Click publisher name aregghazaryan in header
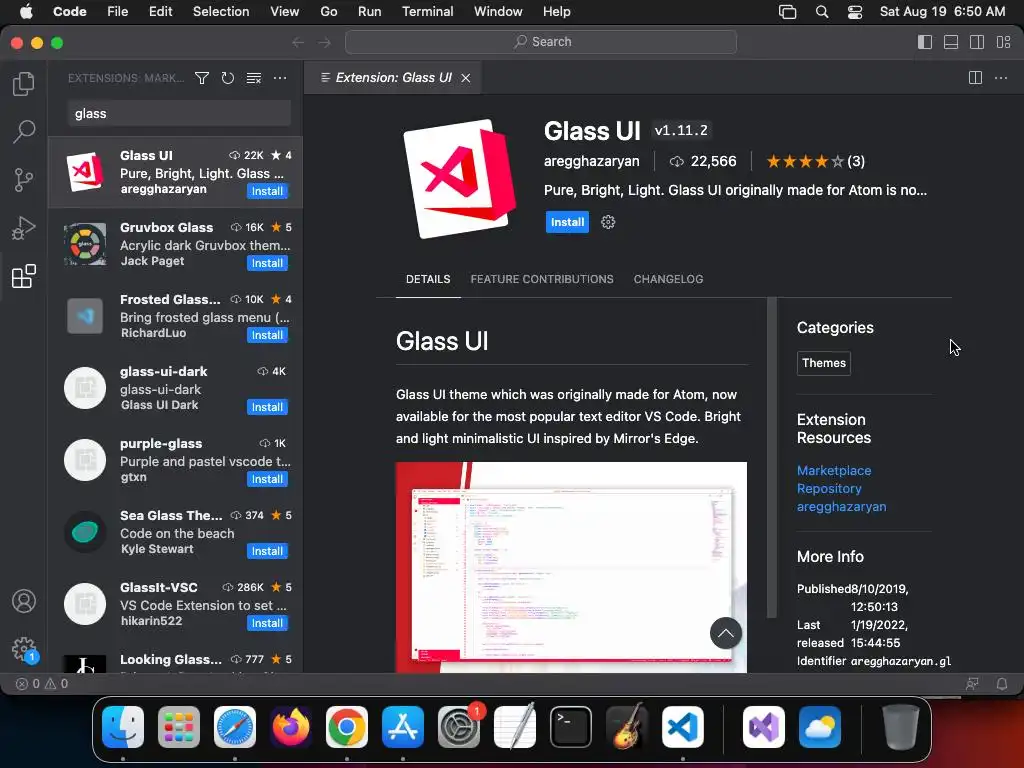The width and height of the screenshot is (1024, 768). point(592,161)
